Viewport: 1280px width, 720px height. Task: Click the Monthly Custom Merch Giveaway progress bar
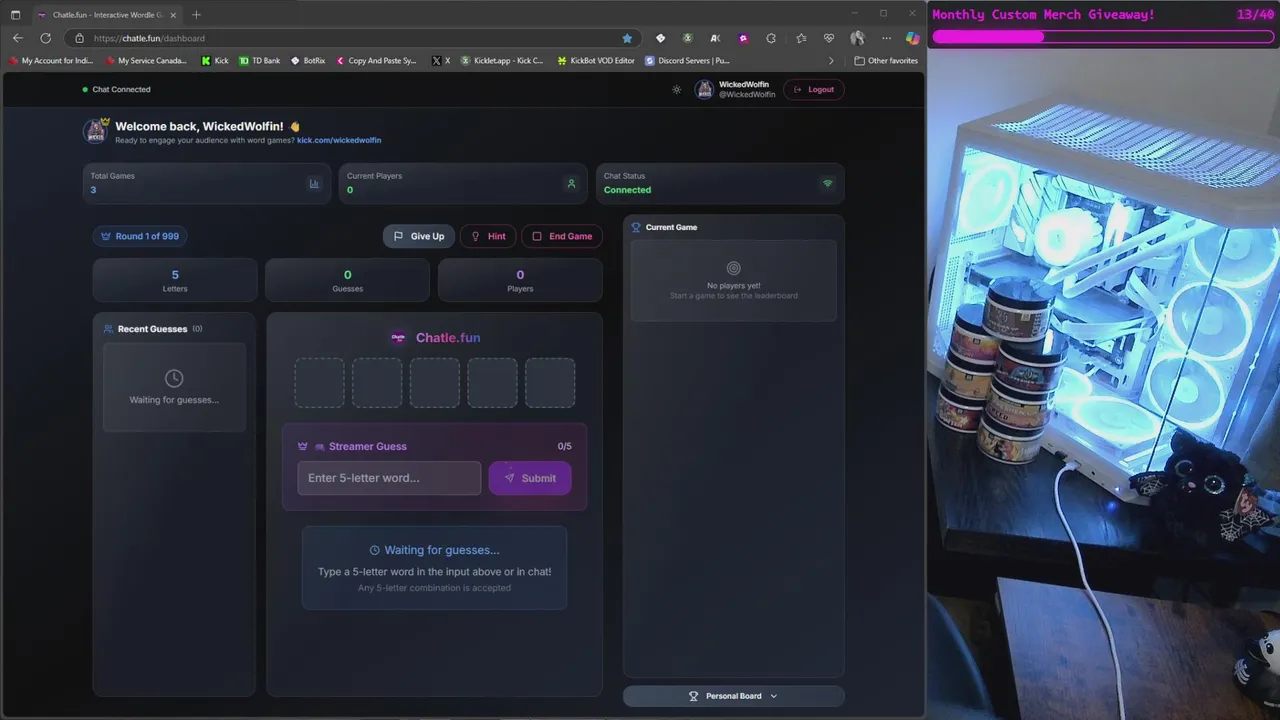[1103, 37]
